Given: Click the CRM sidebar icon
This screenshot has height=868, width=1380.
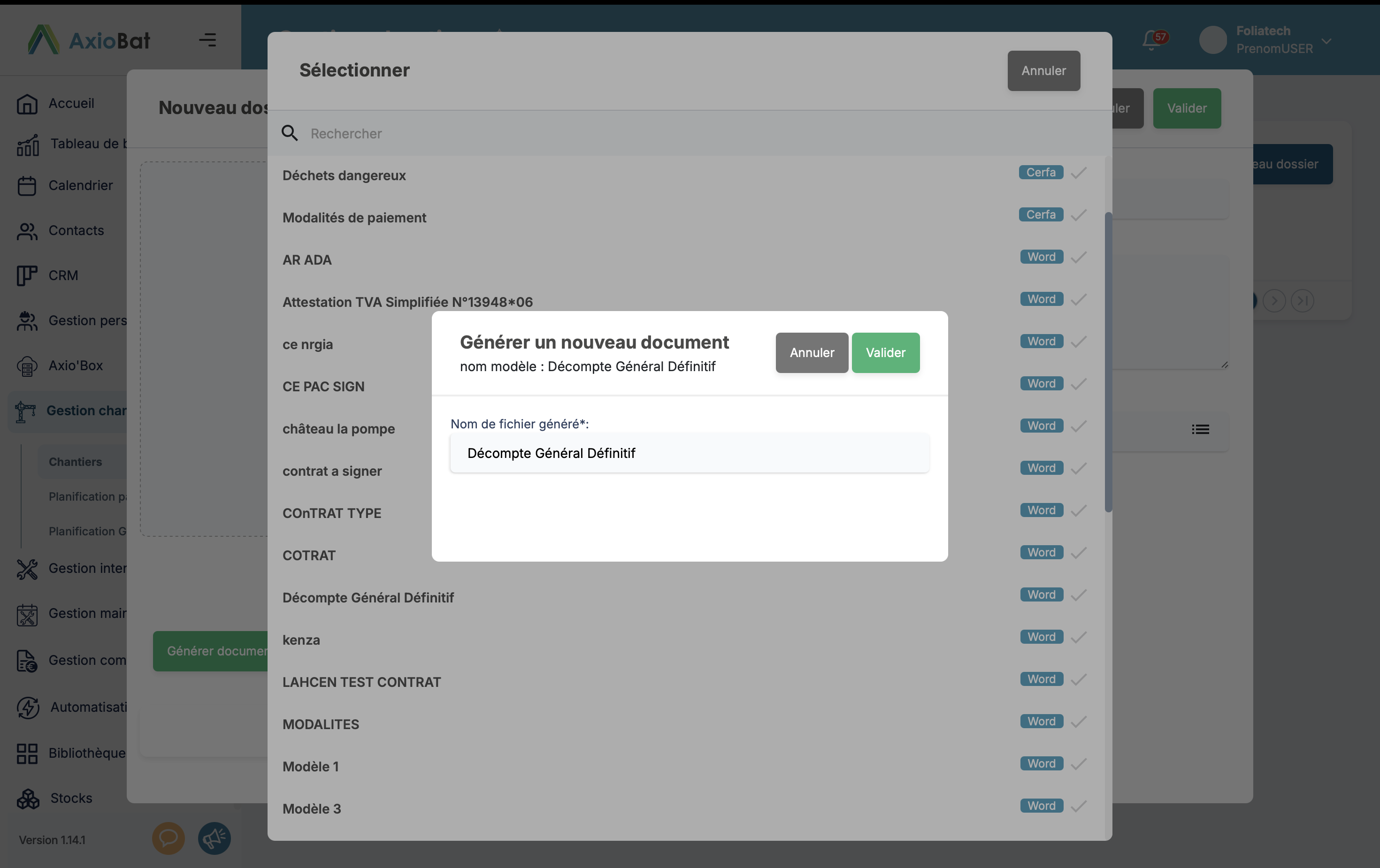Looking at the screenshot, I should click(x=27, y=275).
